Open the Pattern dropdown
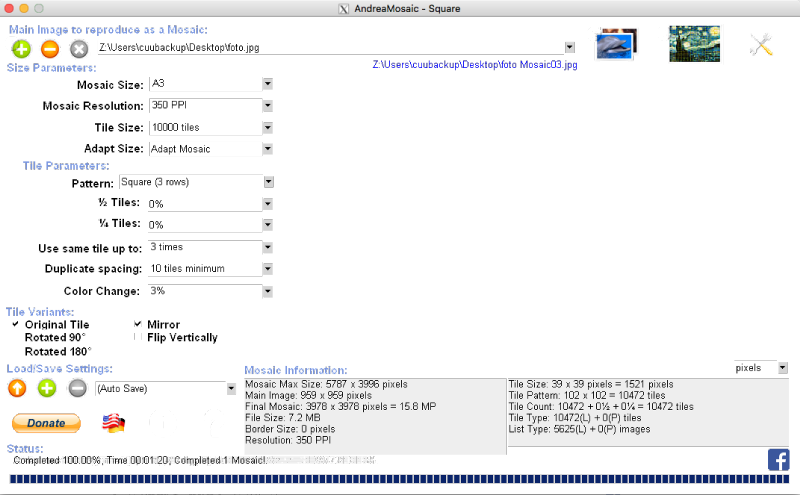Image resolution: width=800 pixels, height=495 pixels. click(x=269, y=182)
